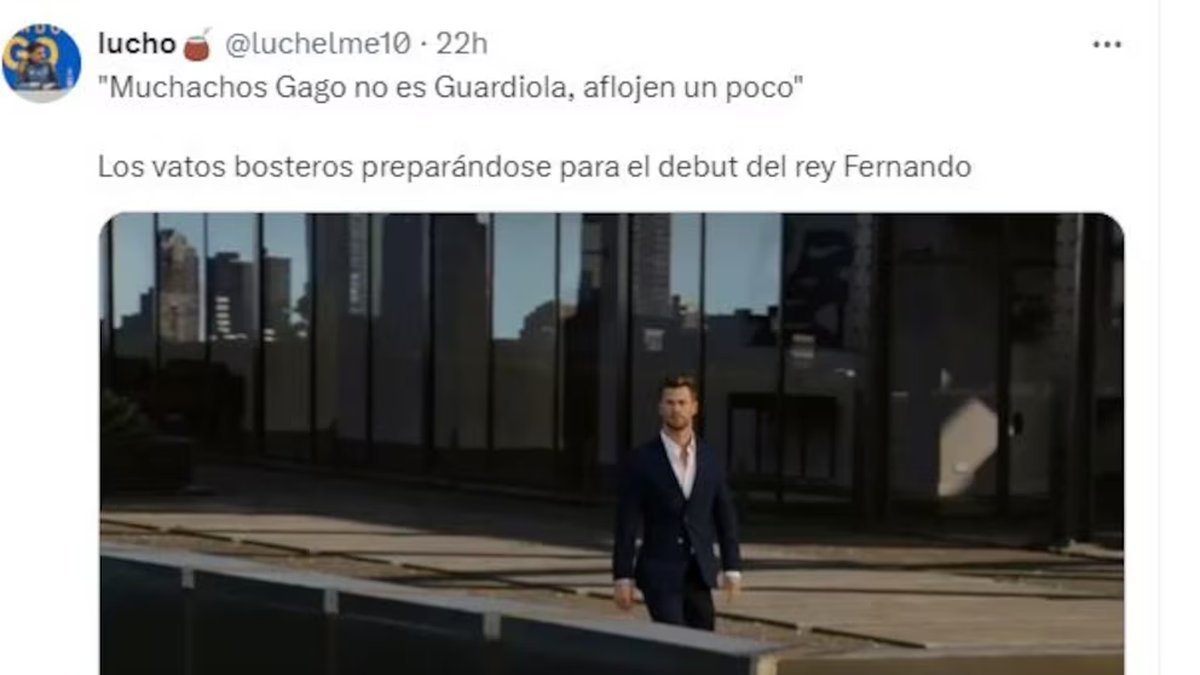1200x675 pixels.
Task: Open the three-dot more options menu
Action: tap(1106, 45)
